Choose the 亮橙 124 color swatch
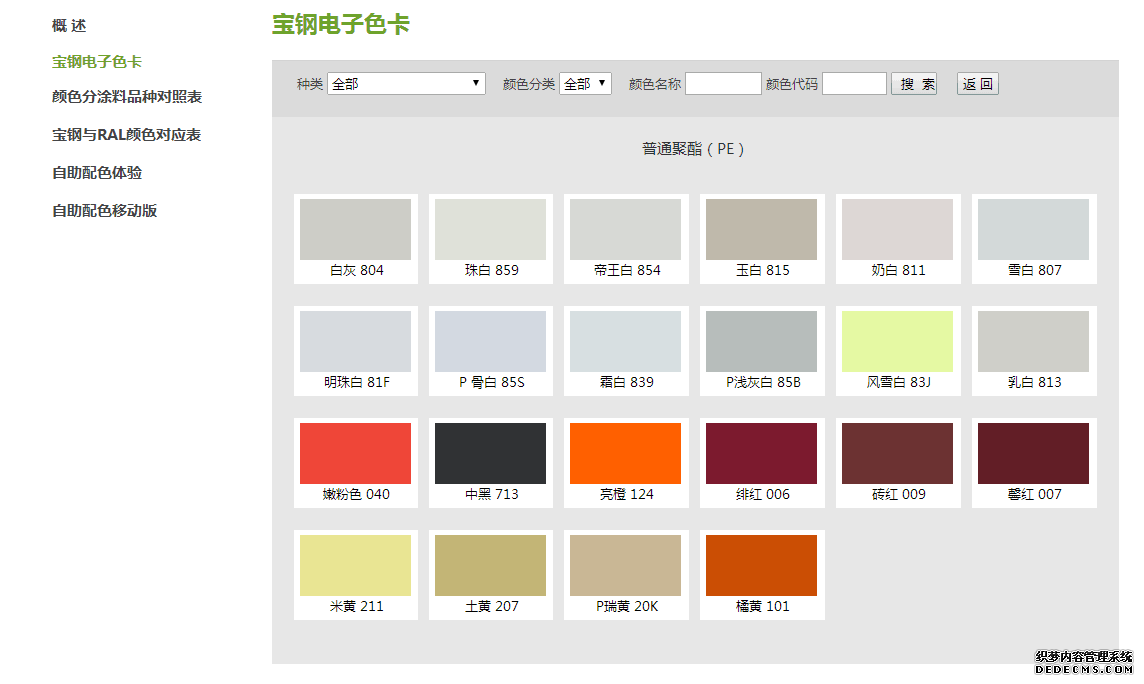 [625, 454]
